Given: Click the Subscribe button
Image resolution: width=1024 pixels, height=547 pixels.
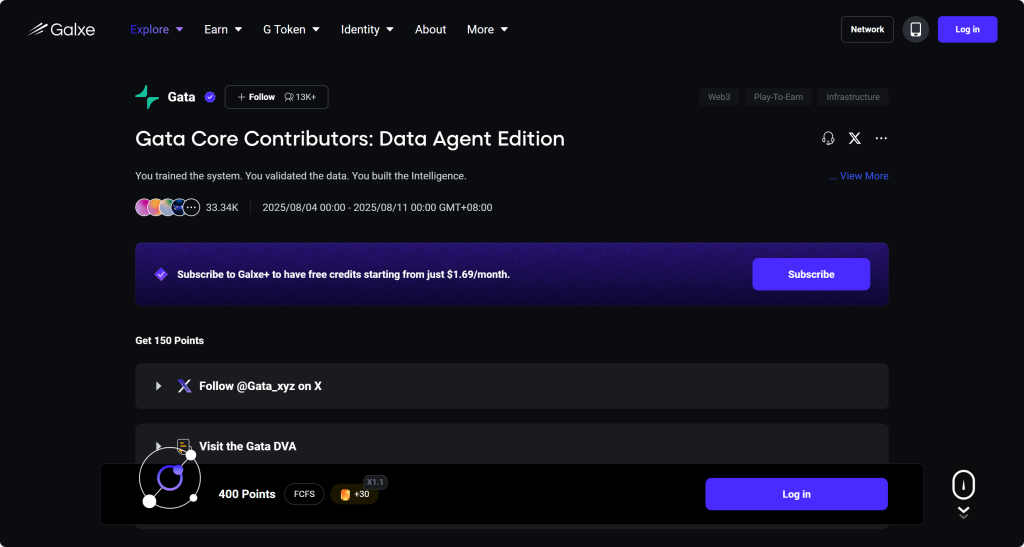Looking at the screenshot, I should pos(811,274).
